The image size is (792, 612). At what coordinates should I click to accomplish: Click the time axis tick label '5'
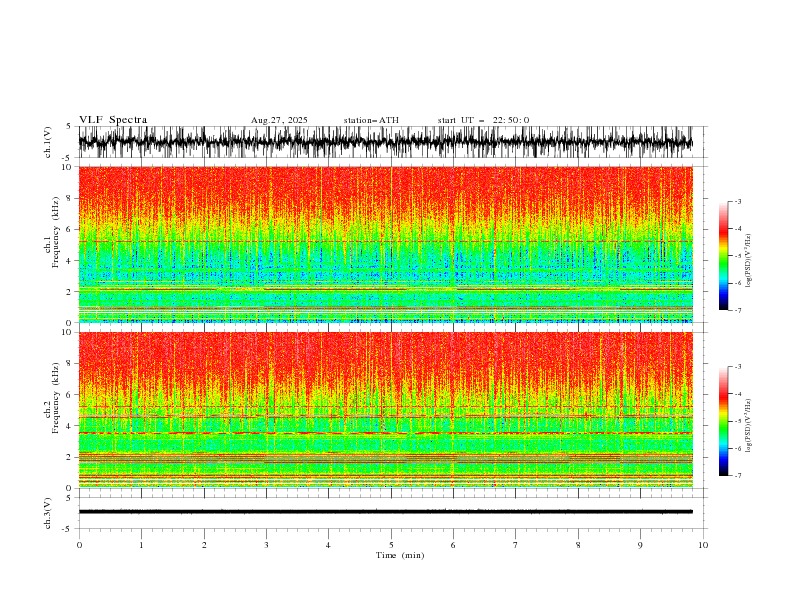391,545
